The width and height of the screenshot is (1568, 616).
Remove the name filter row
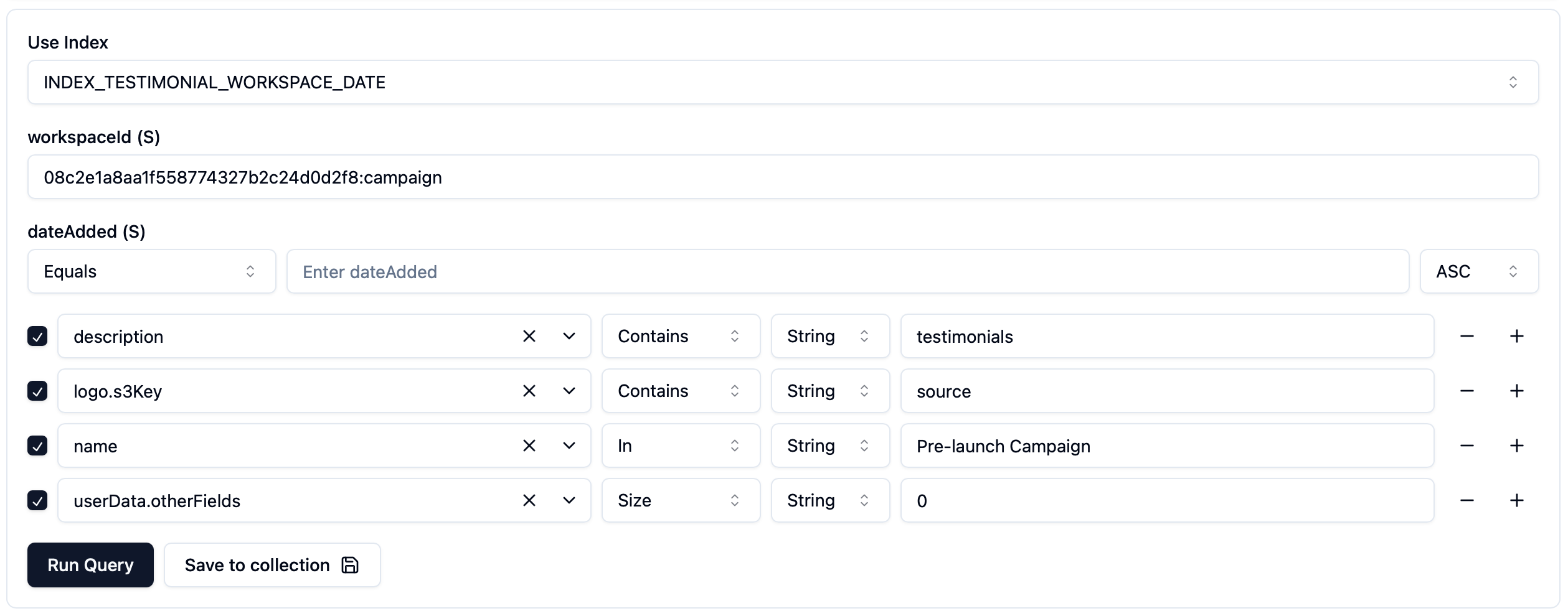pyautogui.click(x=1468, y=446)
